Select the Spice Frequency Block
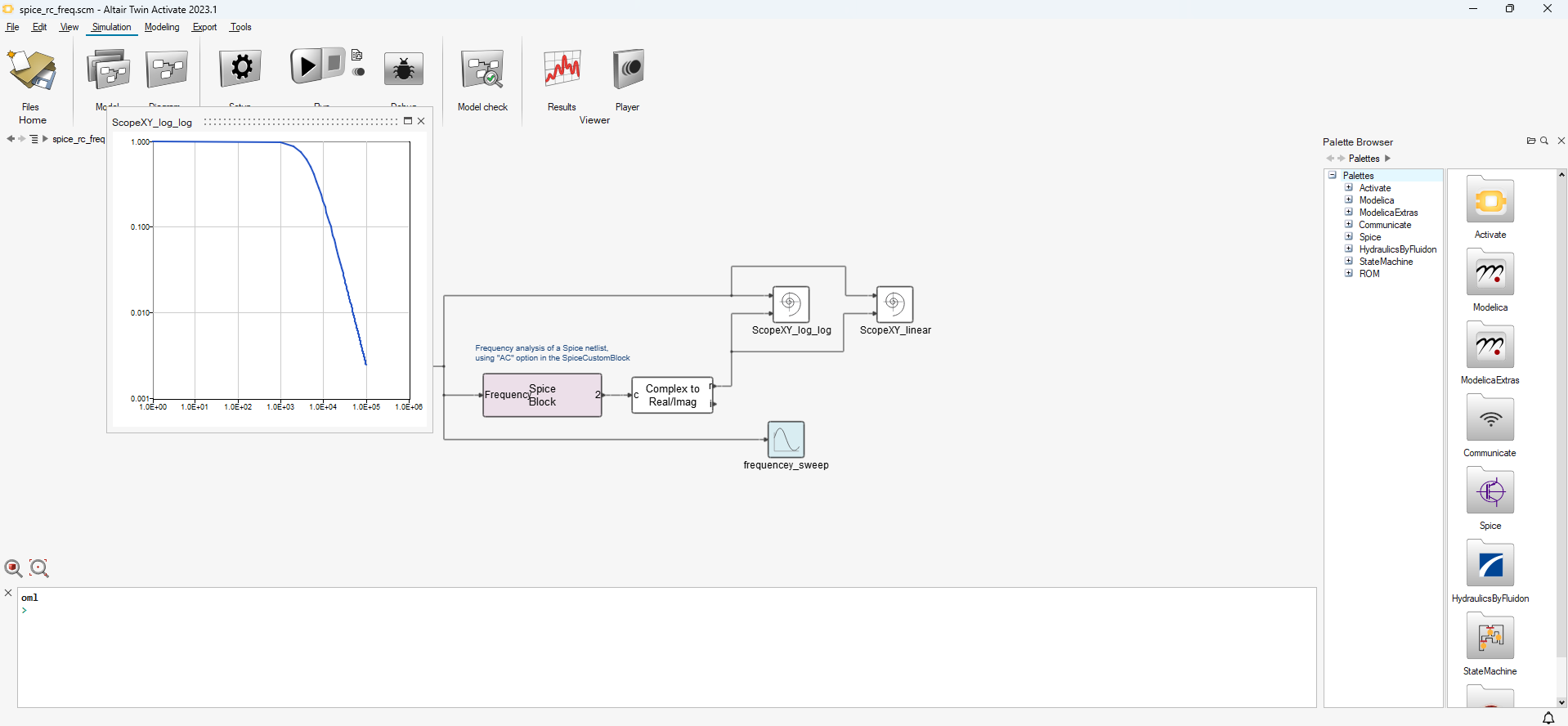This screenshot has width=1568, height=726. [x=542, y=396]
